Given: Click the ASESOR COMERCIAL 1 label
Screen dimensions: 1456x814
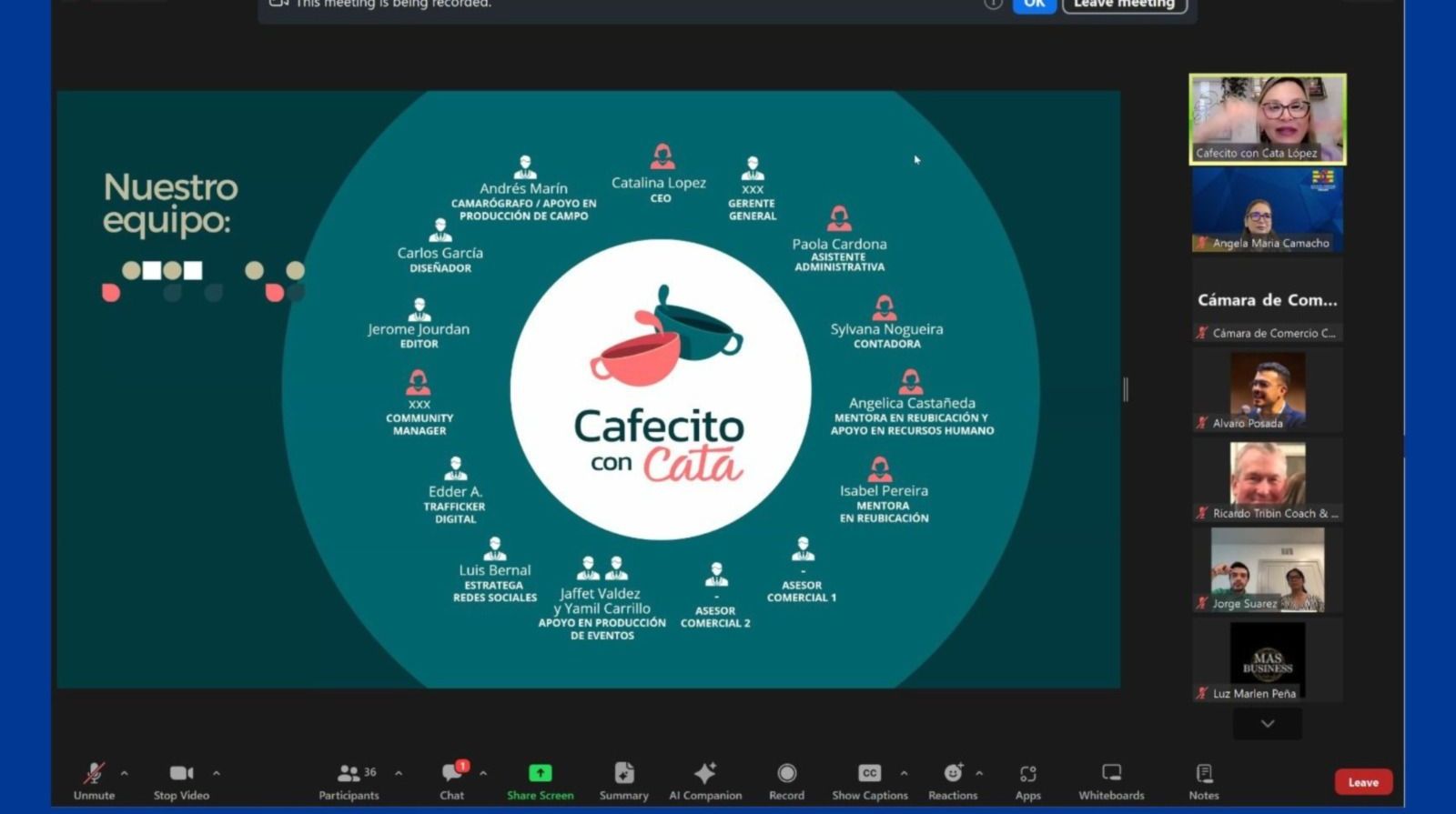Looking at the screenshot, I should [x=802, y=591].
